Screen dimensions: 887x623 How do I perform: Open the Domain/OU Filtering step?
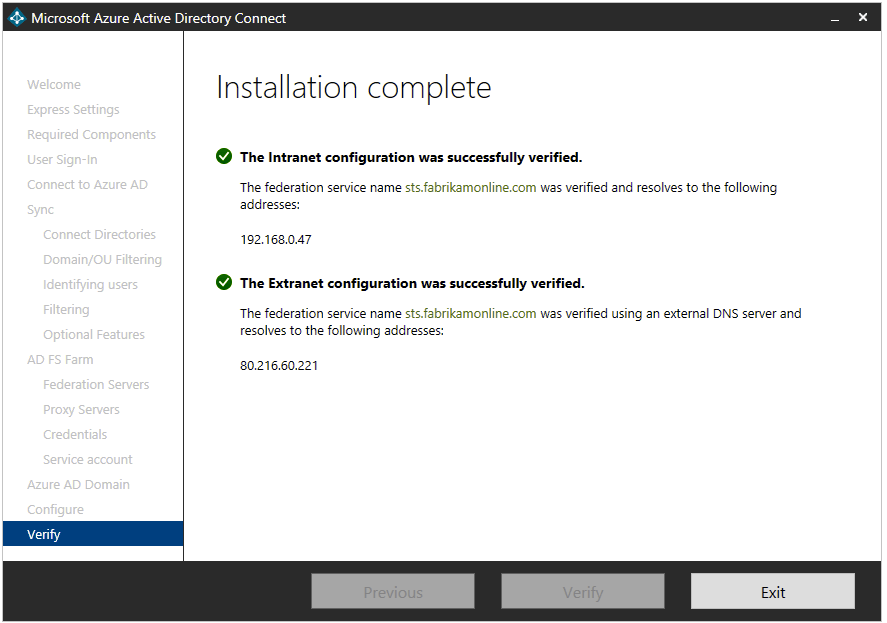tap(102, 260)
